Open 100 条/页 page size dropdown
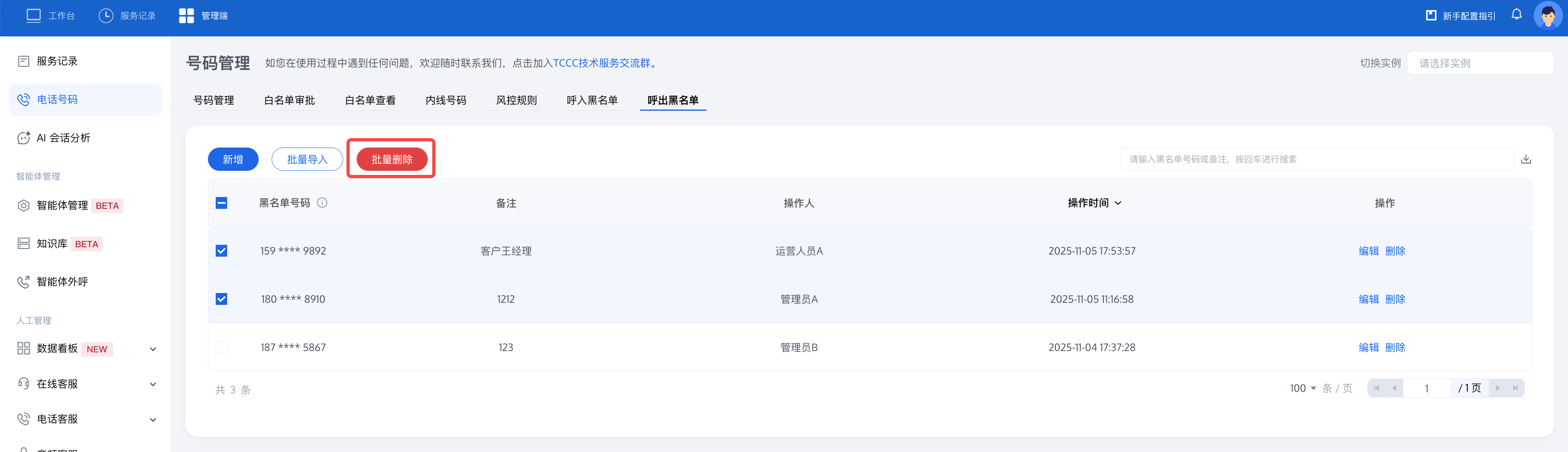 1302,389
